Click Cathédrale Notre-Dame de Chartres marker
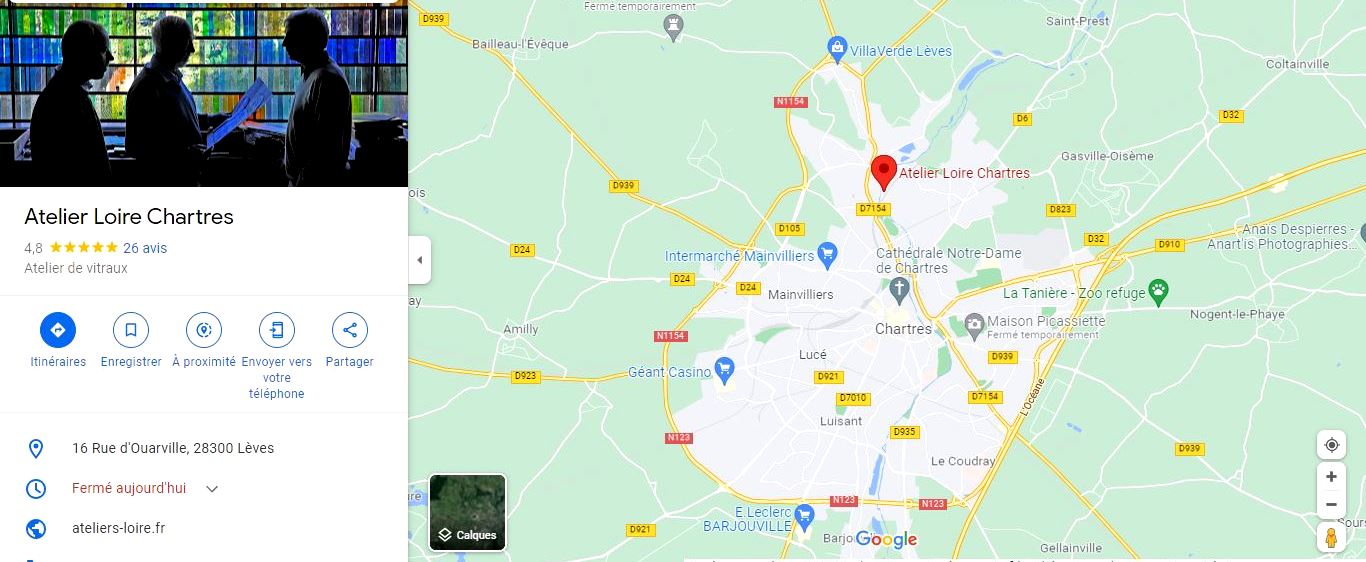Viewport: 1366px width, 562px height. [x=899, y=292]
